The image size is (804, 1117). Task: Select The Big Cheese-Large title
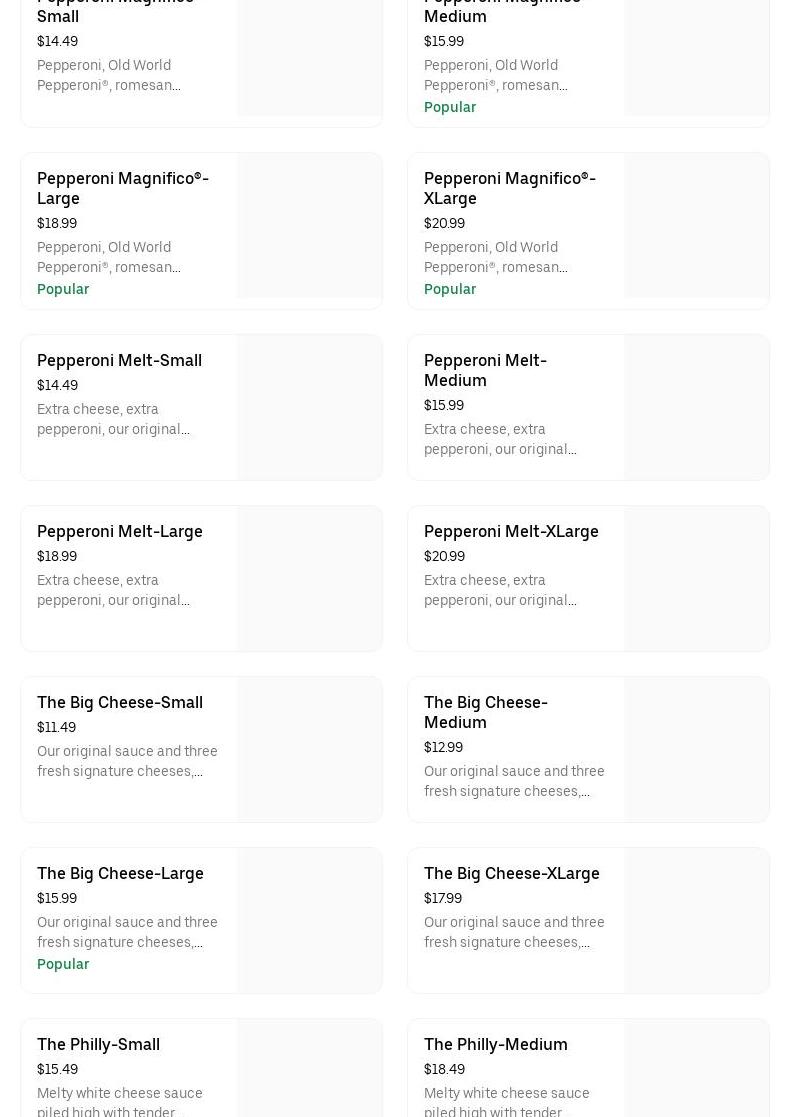[x=120, y=873]
